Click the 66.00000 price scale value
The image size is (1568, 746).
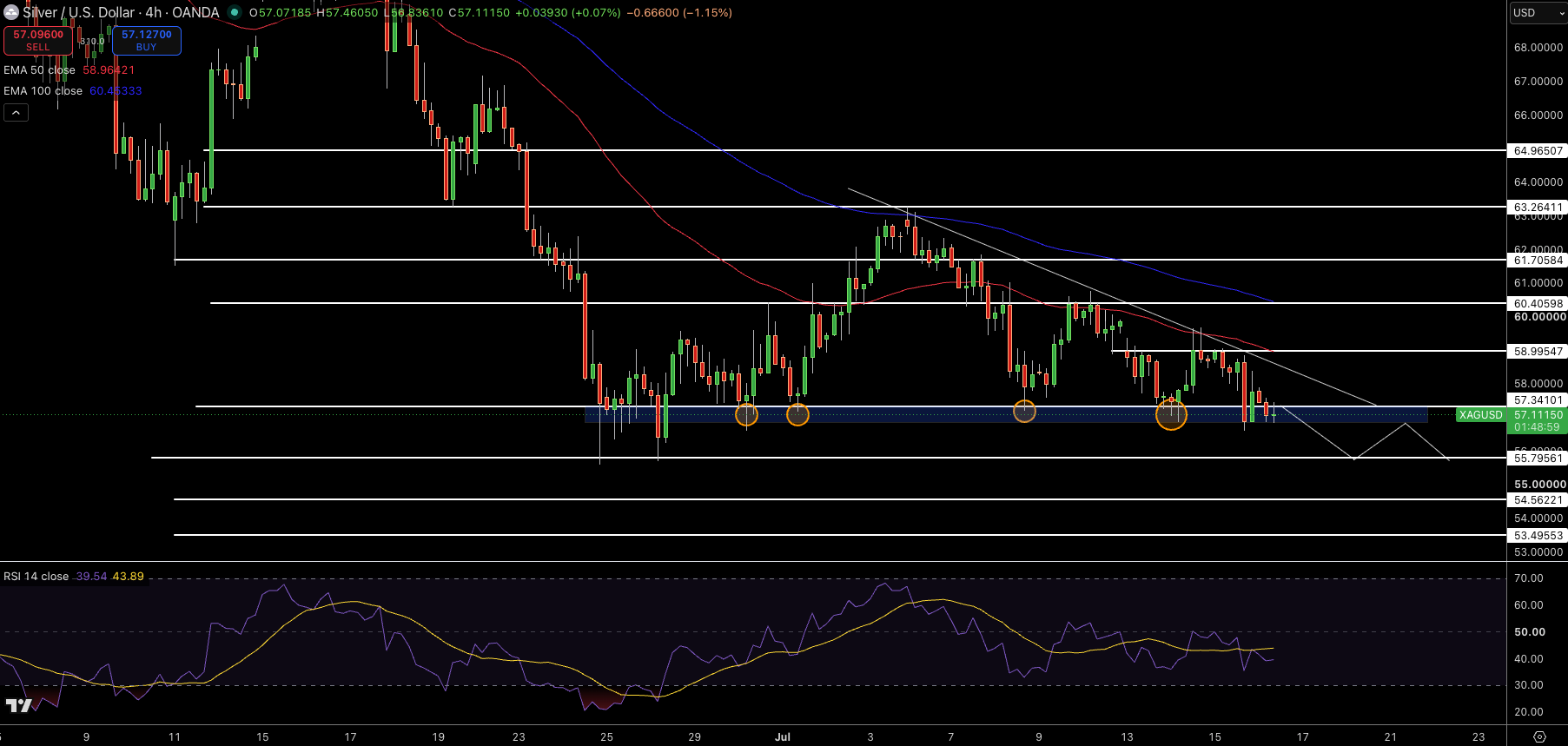click(1538, 116)
